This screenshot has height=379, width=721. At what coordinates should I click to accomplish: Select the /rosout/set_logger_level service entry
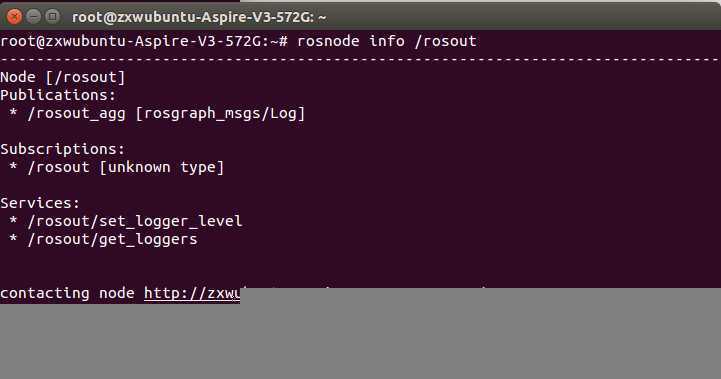point(135,221)
